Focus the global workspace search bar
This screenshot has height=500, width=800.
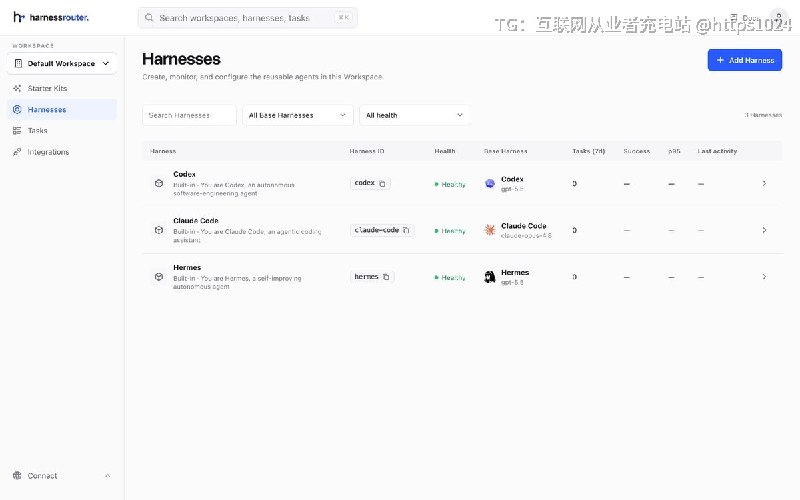point(247,18)
